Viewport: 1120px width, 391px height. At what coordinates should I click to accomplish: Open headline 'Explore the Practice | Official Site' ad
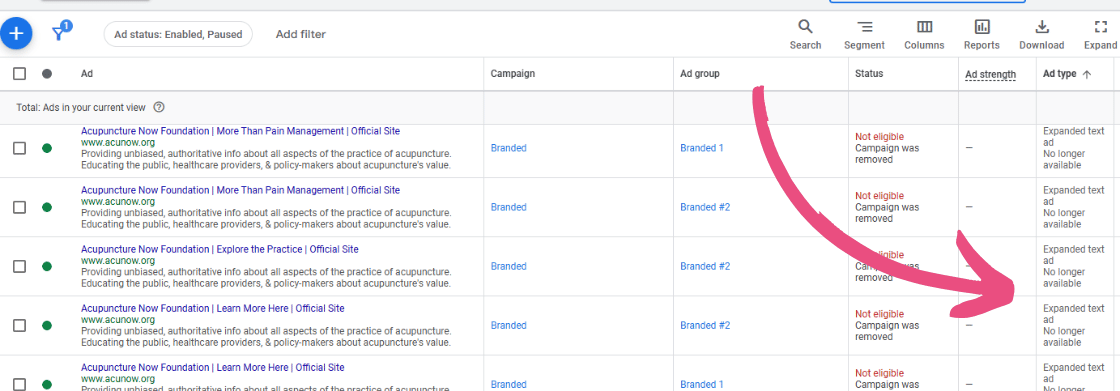(x=219, y=249)
